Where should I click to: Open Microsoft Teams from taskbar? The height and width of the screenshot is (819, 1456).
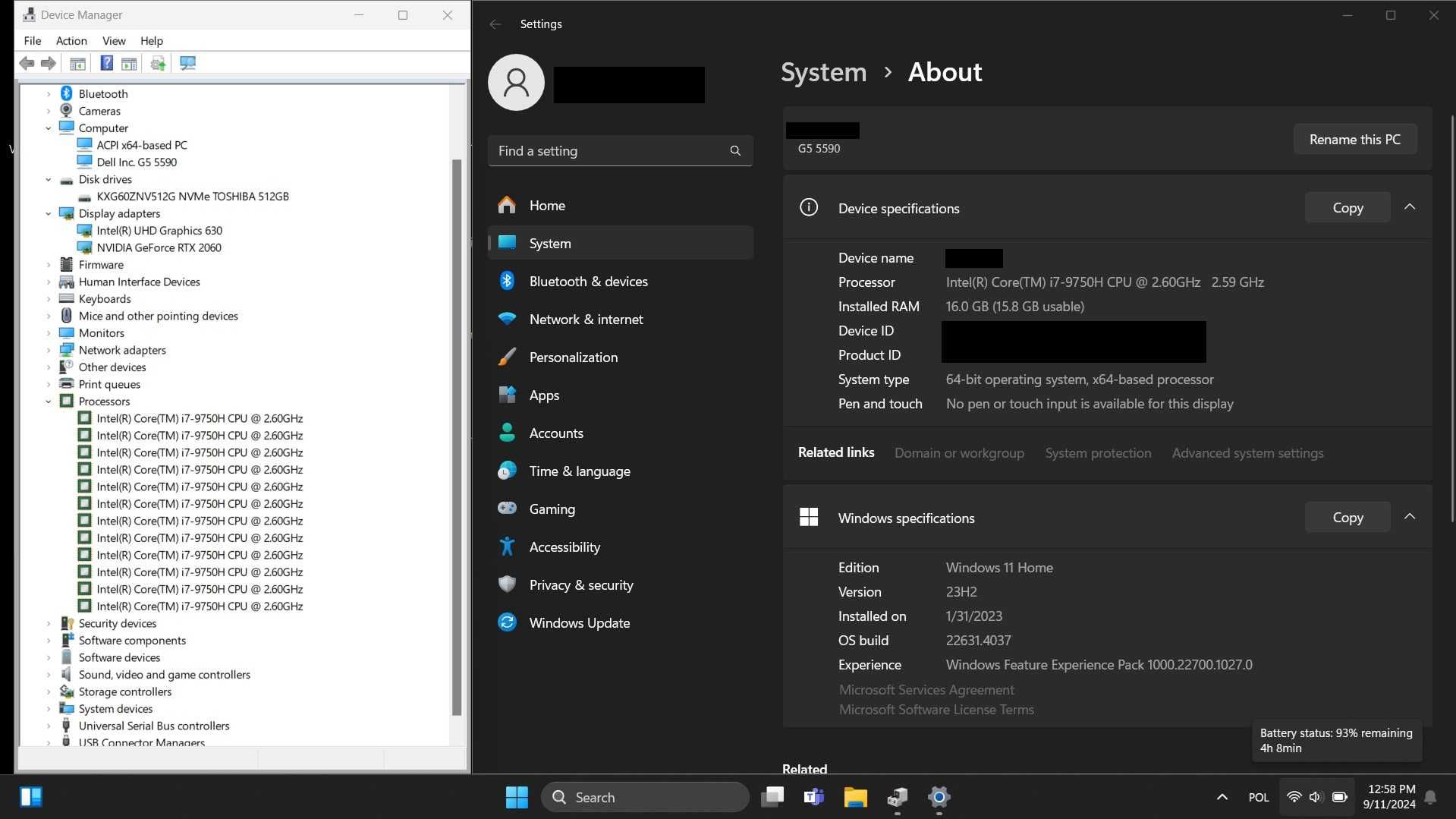813,797
